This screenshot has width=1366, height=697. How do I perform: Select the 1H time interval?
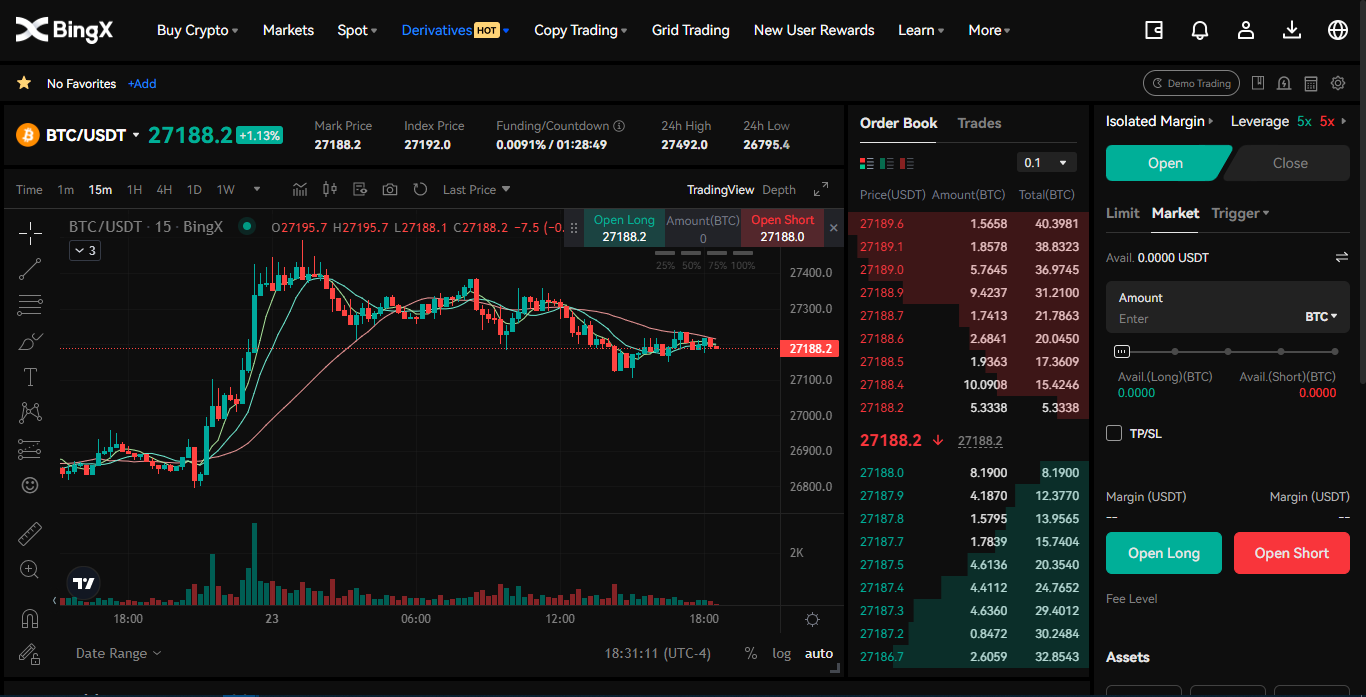[x=134, y=189]
